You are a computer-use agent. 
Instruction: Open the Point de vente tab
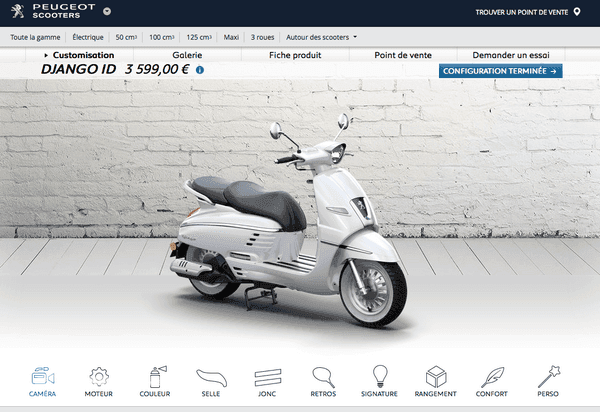coord(403,55)
